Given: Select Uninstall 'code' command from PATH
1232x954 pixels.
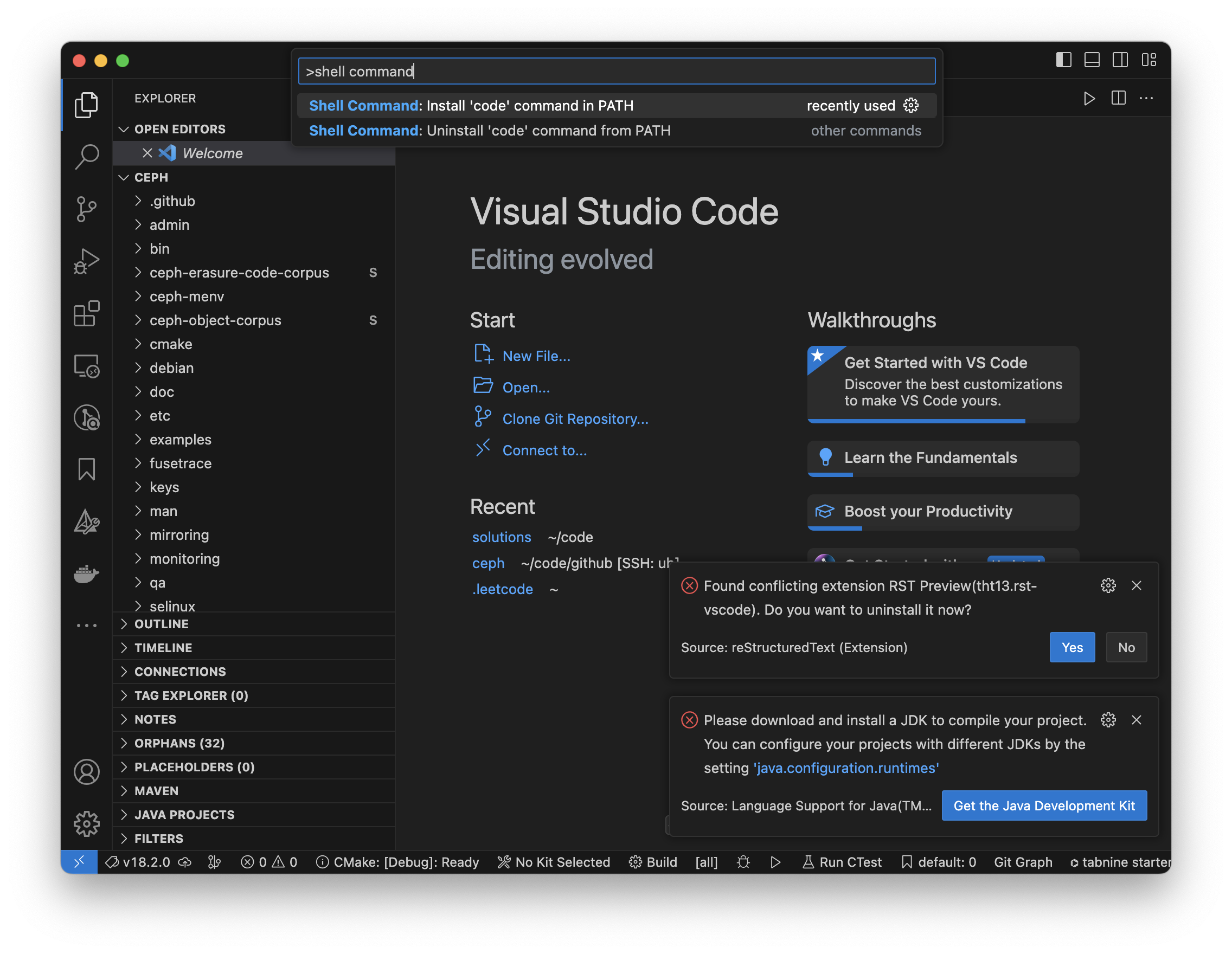Looking at the screenshot, I should point(617,130).
